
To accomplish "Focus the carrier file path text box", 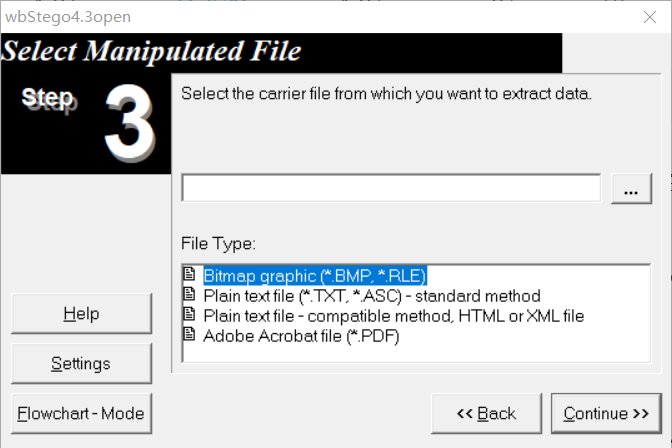I will 391,188.
